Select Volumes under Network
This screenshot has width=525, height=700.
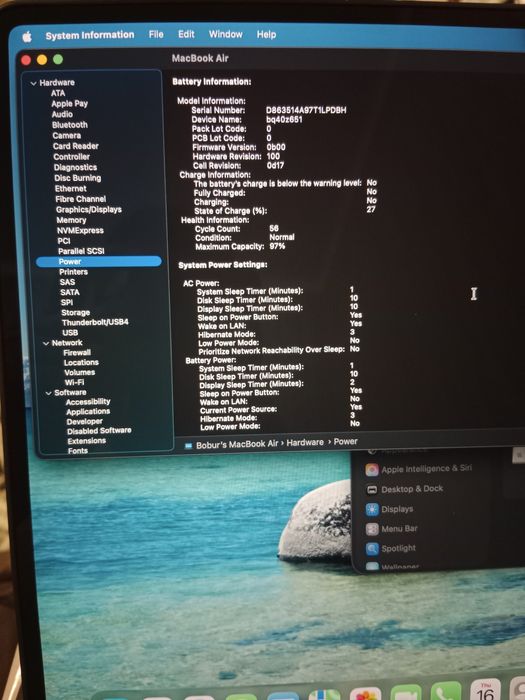(x=80, y=372)
